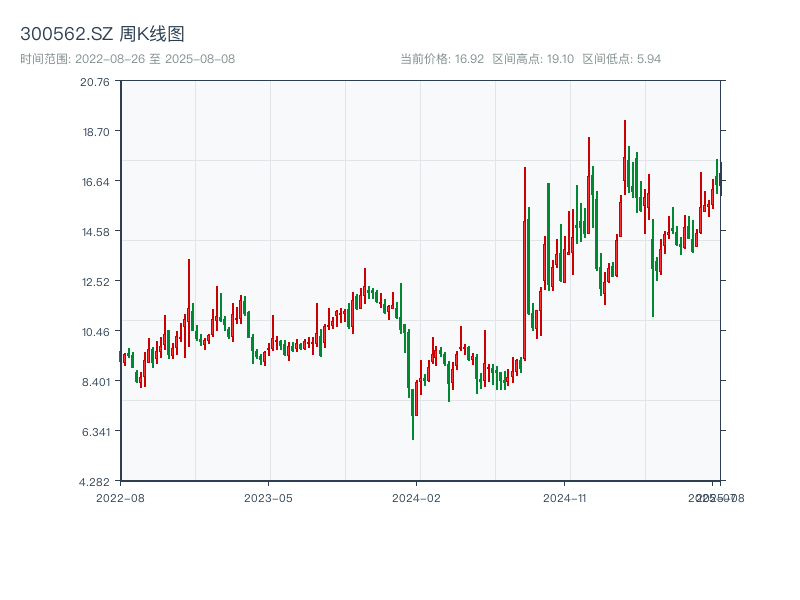
Task: Click the 300562.SZ 周K线图 chart title
Action: pos(103,35)
